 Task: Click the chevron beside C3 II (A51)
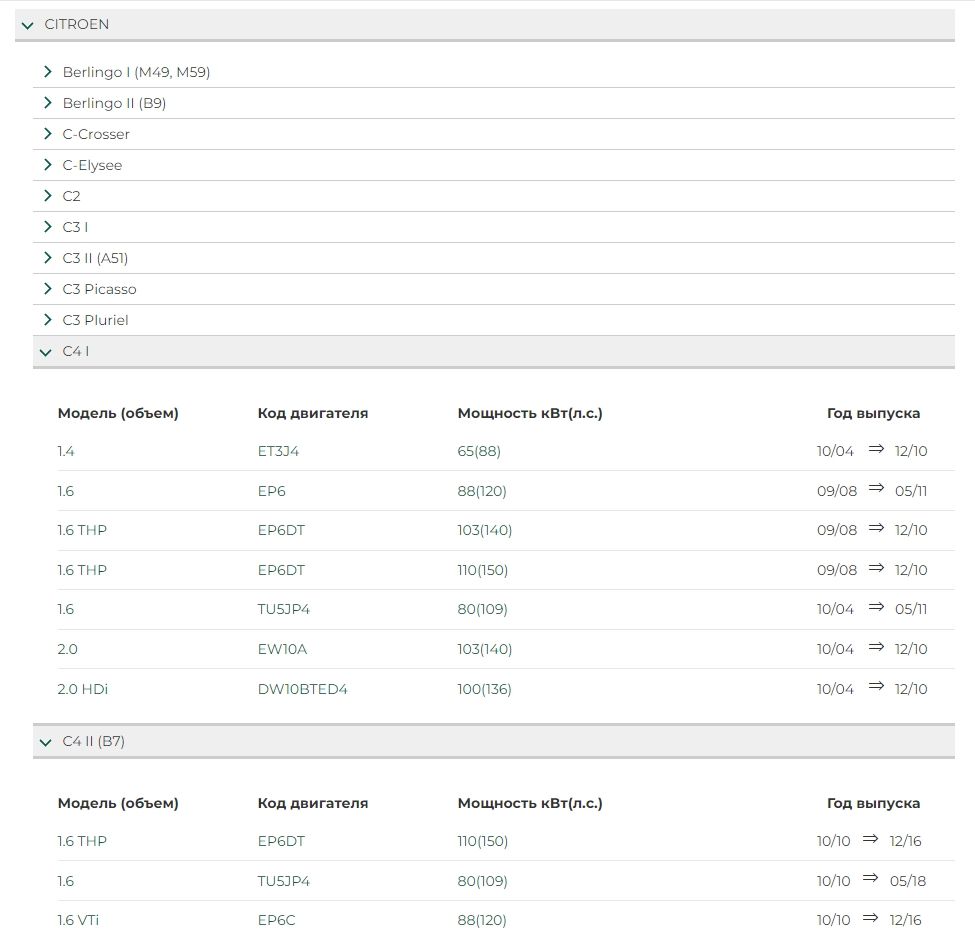(47, 258)
